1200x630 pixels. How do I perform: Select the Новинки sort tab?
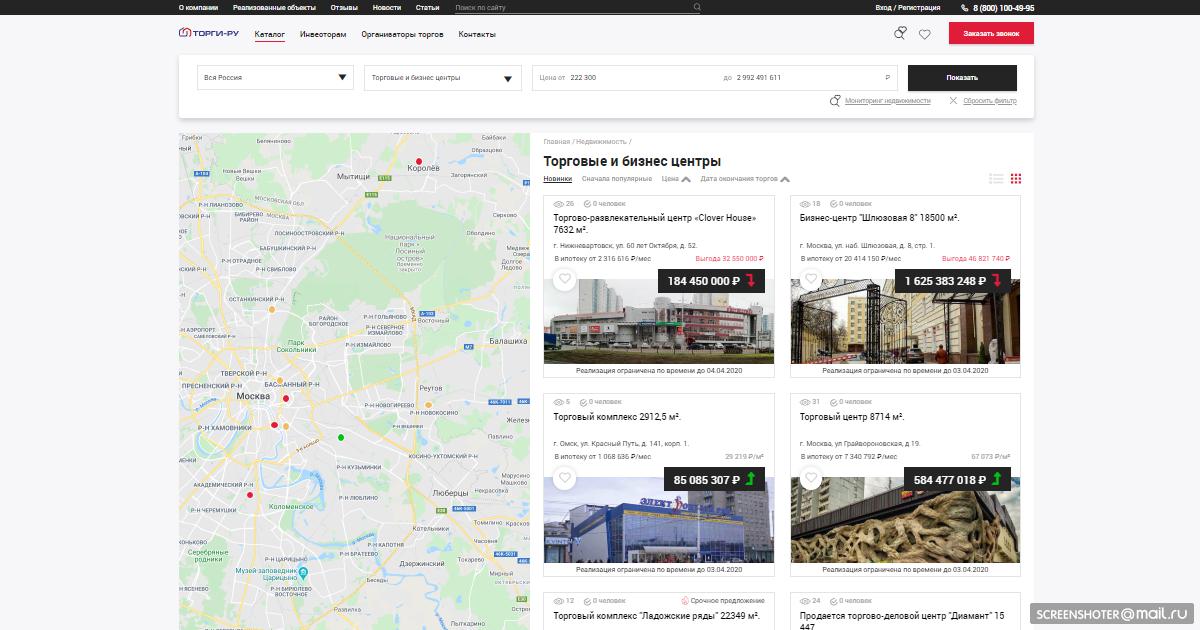tap(558, 179)
